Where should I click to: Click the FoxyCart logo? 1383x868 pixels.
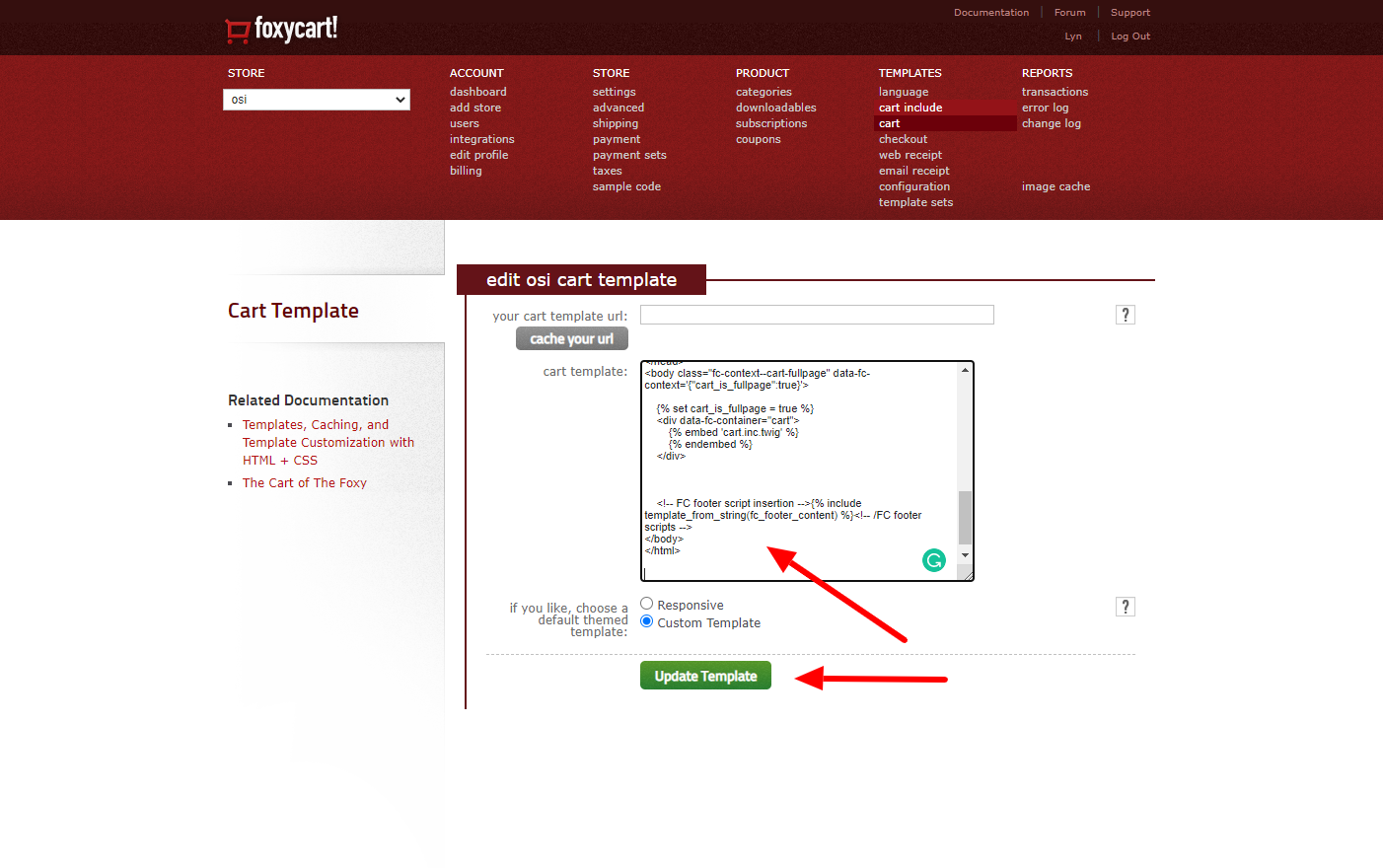[281, 29]
